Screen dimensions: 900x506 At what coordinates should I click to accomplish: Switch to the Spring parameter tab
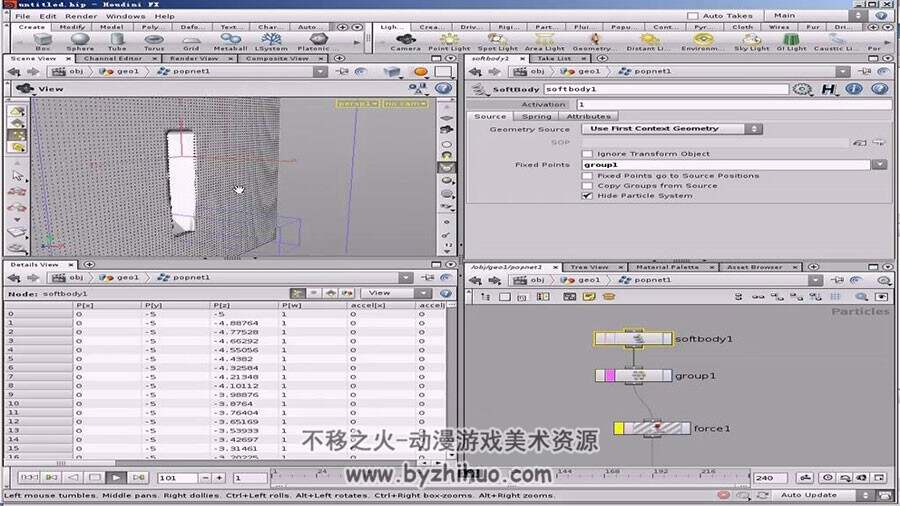click(x=536, y=116)
